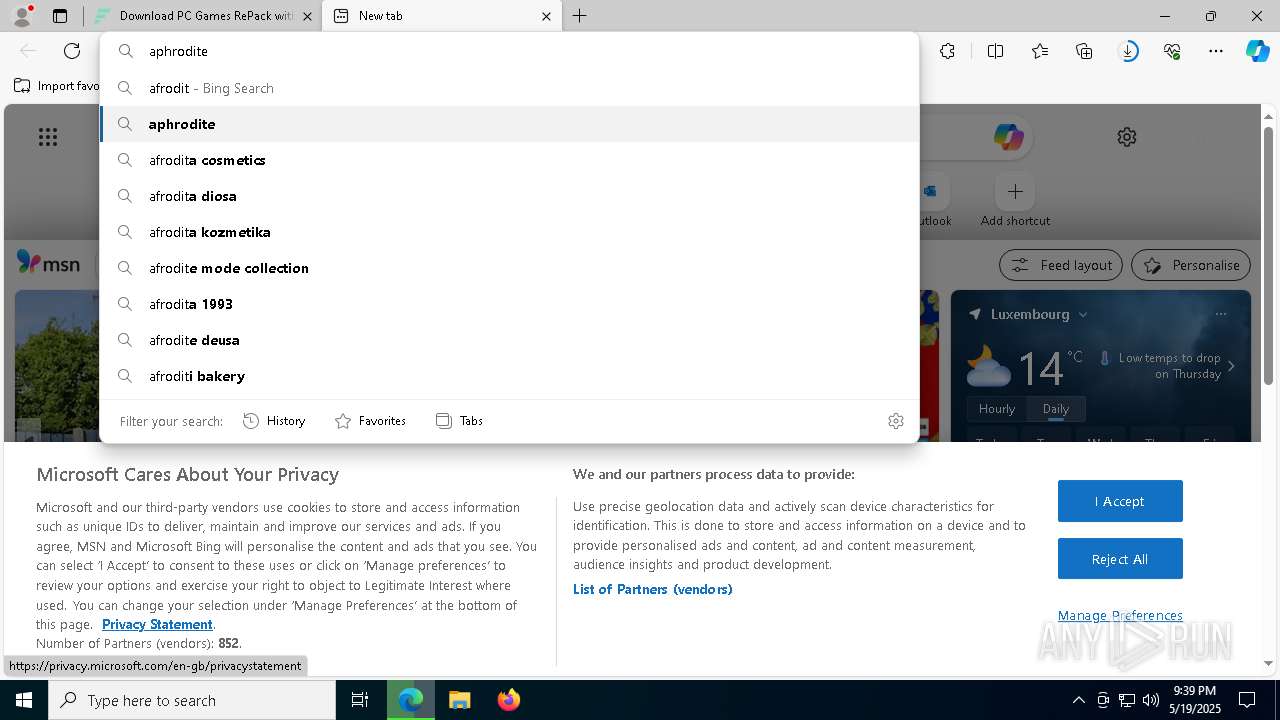This screenshot has width=1280, height=720.
Task: Show hidden tray icons chevron
Action: click(x=1078, y=700)
